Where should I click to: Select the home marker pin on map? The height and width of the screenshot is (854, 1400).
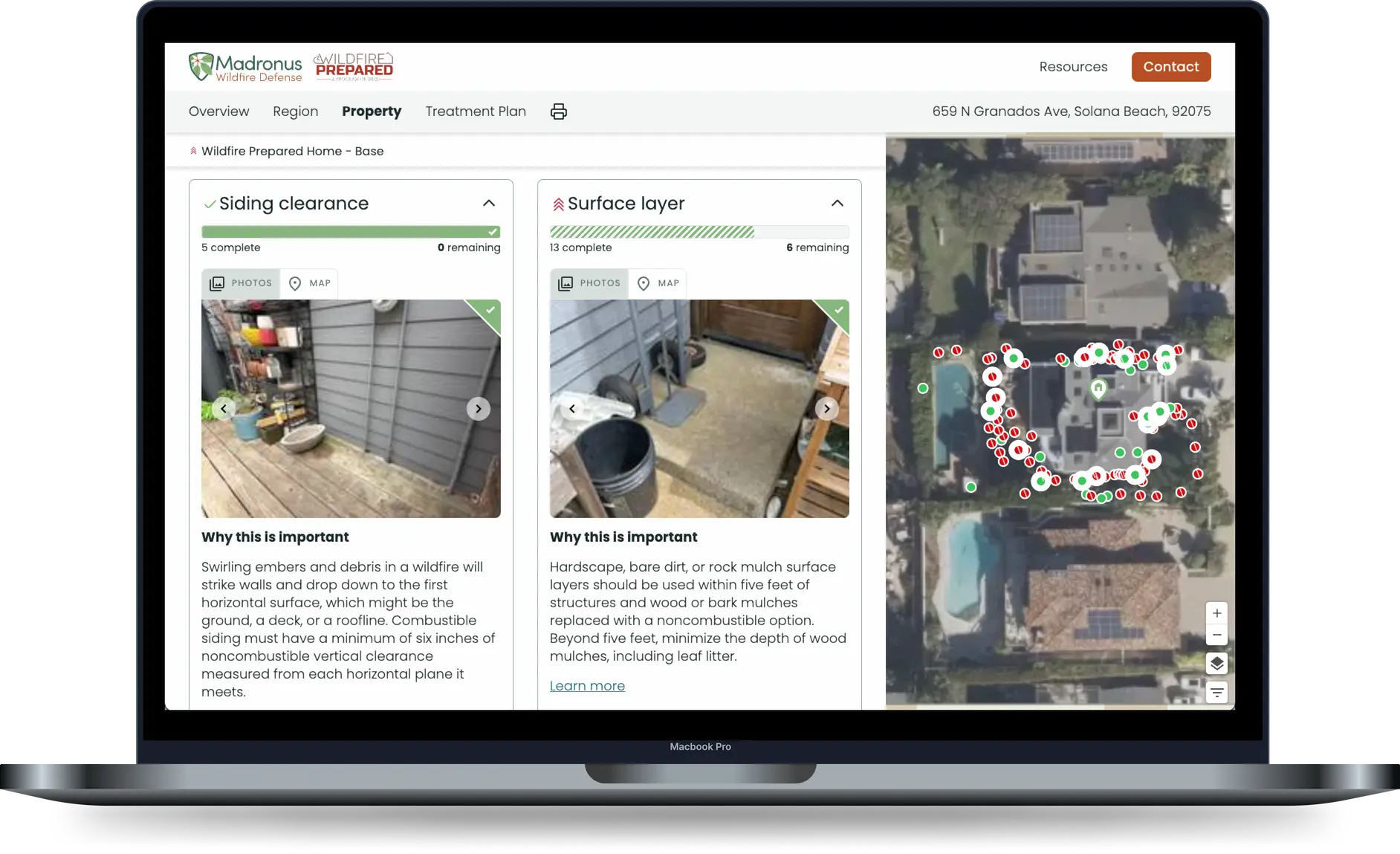[1098, 388]
